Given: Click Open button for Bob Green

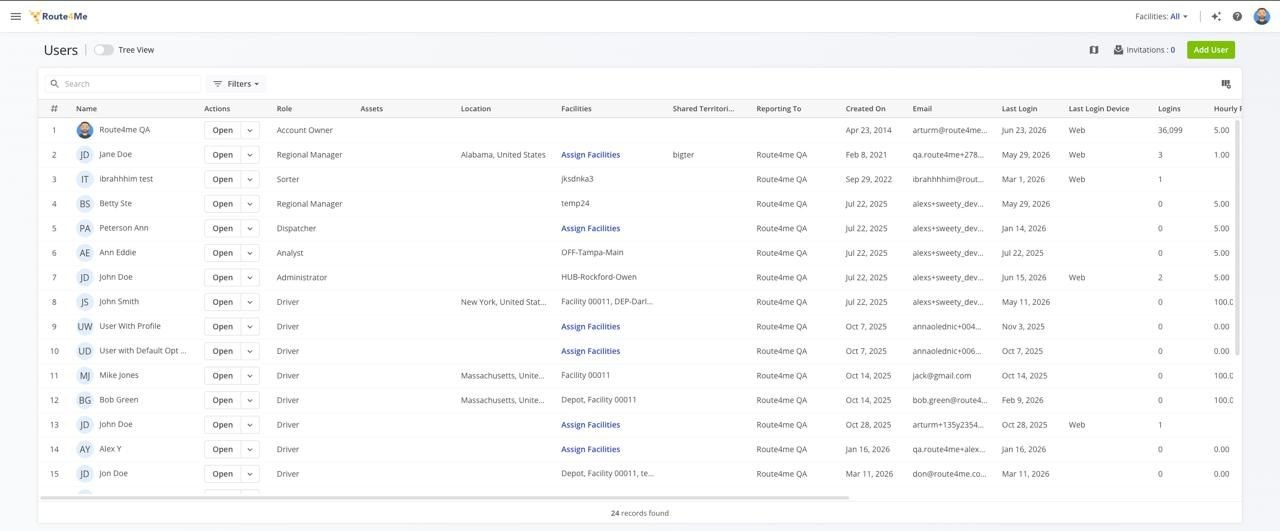Looking at the screenshot, I should click(222, 400).
